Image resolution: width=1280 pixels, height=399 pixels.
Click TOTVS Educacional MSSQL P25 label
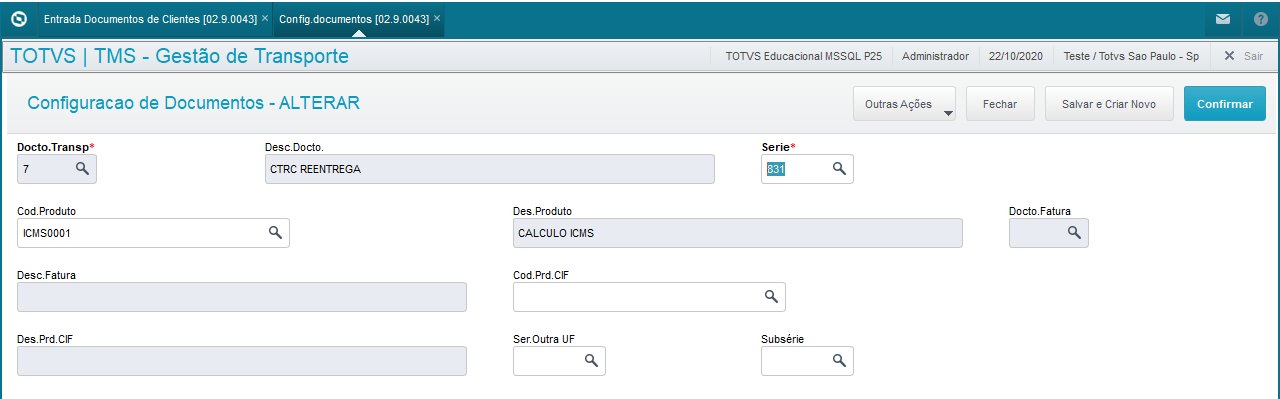803,56
